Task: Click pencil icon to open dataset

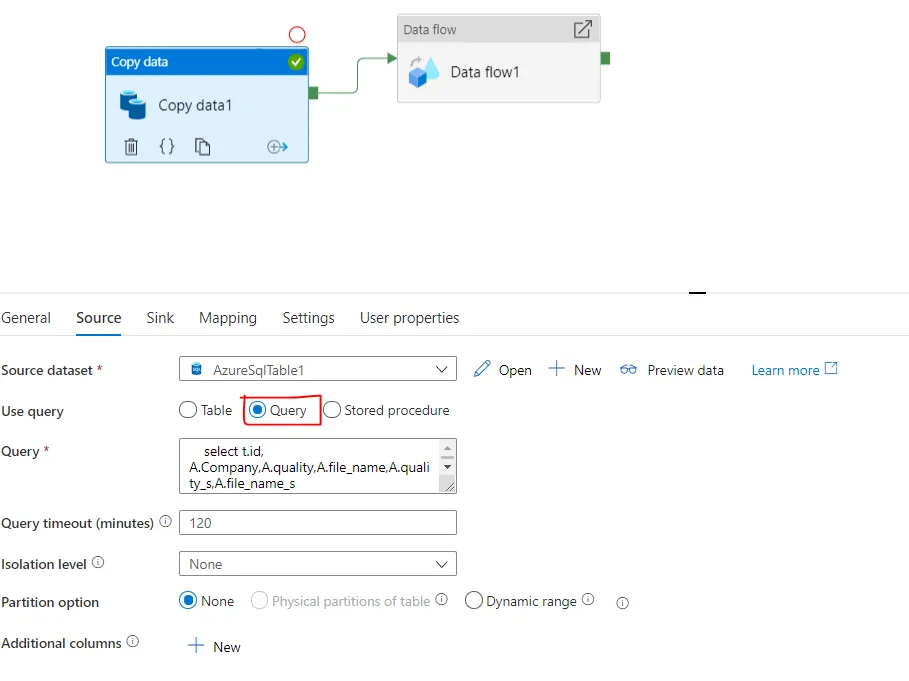Action: pos(482,369)
